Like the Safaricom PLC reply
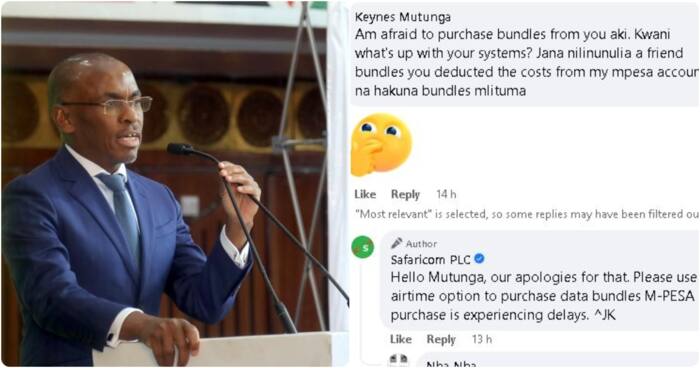 400,339
